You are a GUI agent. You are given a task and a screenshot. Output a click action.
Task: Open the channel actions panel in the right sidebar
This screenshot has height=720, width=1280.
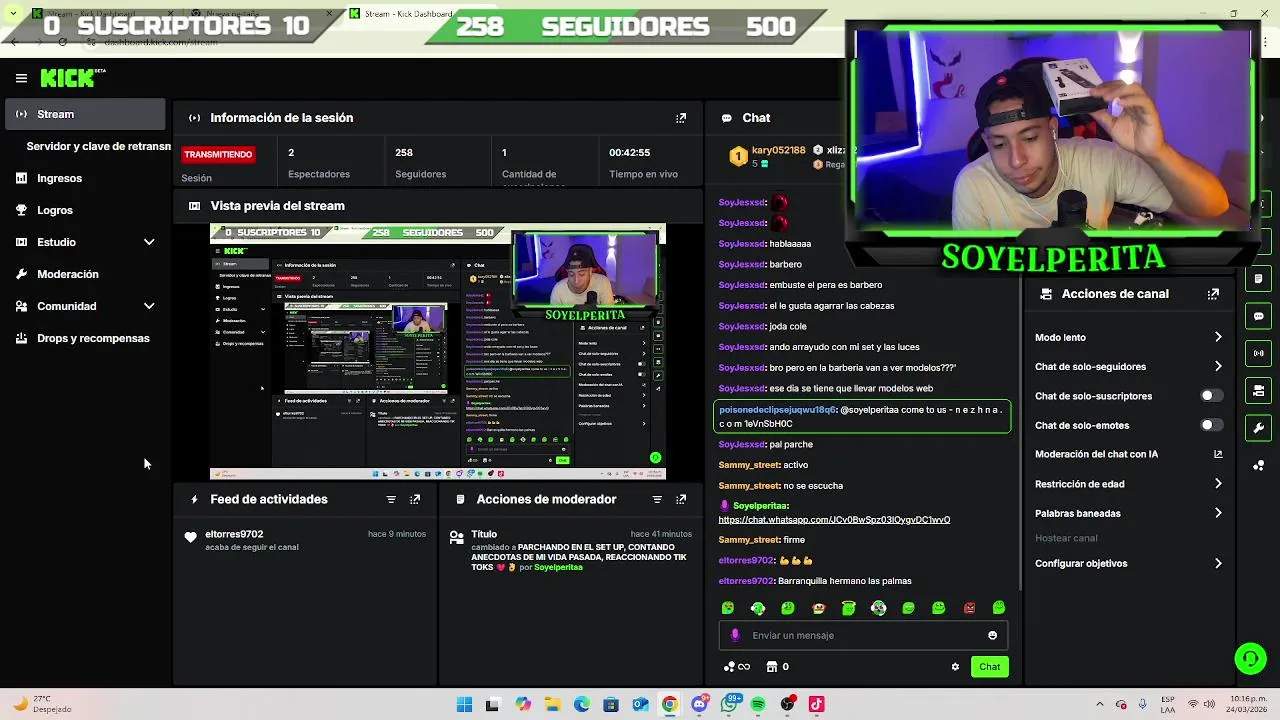[1259, 390]
